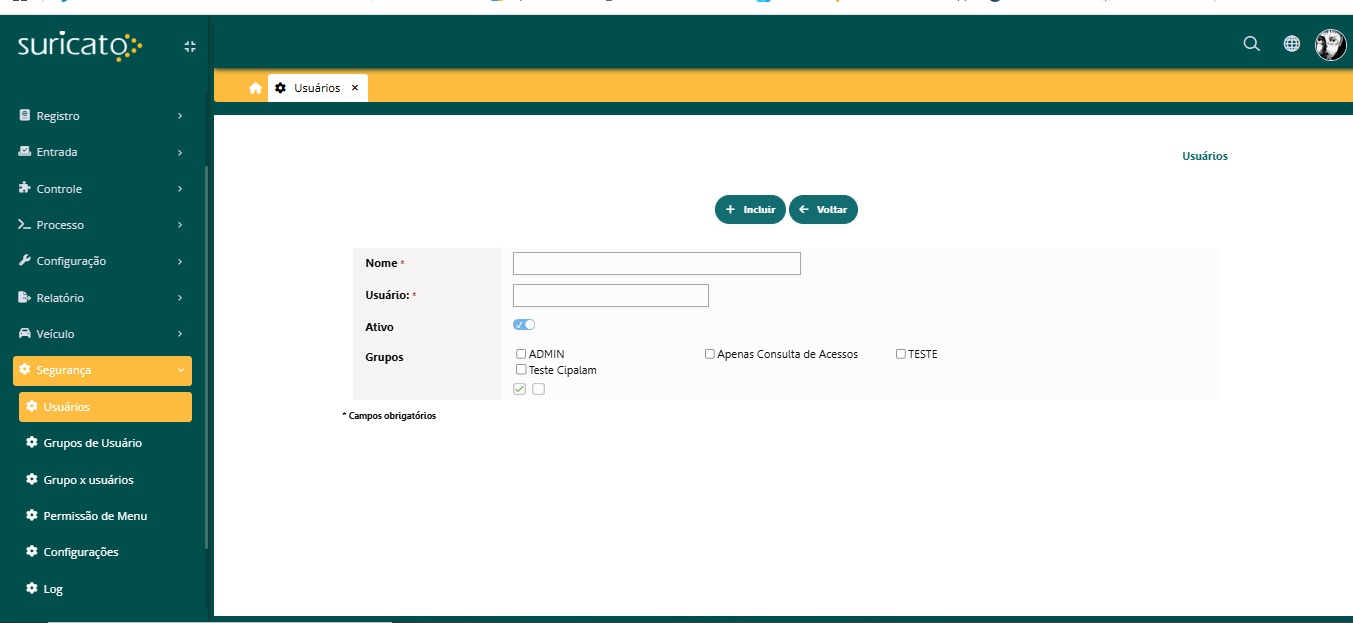Expand the Processo menu chevron
The height and width of the screenshot is (623, 1353).
(180, 225)
